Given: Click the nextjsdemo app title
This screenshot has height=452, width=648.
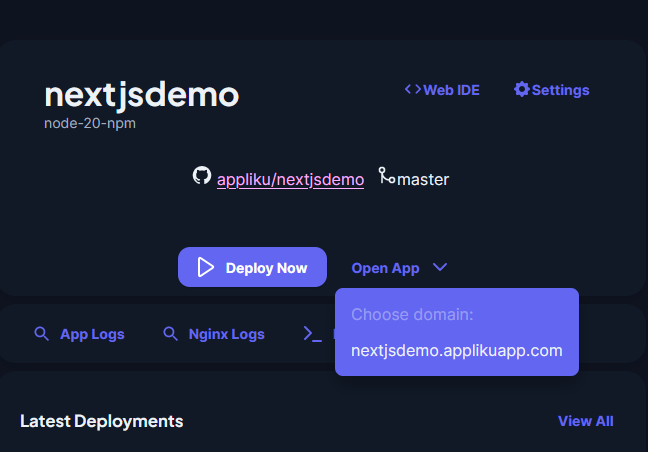Looking at the screenshot, I should [x=142, y=95].
